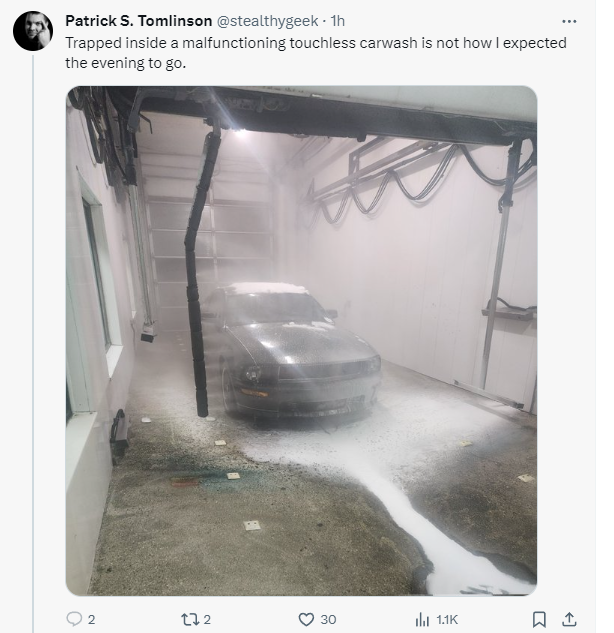Click the 30 likes count
Screen dimensions: 614x633
pyautogui.click(x=328, y=619)
